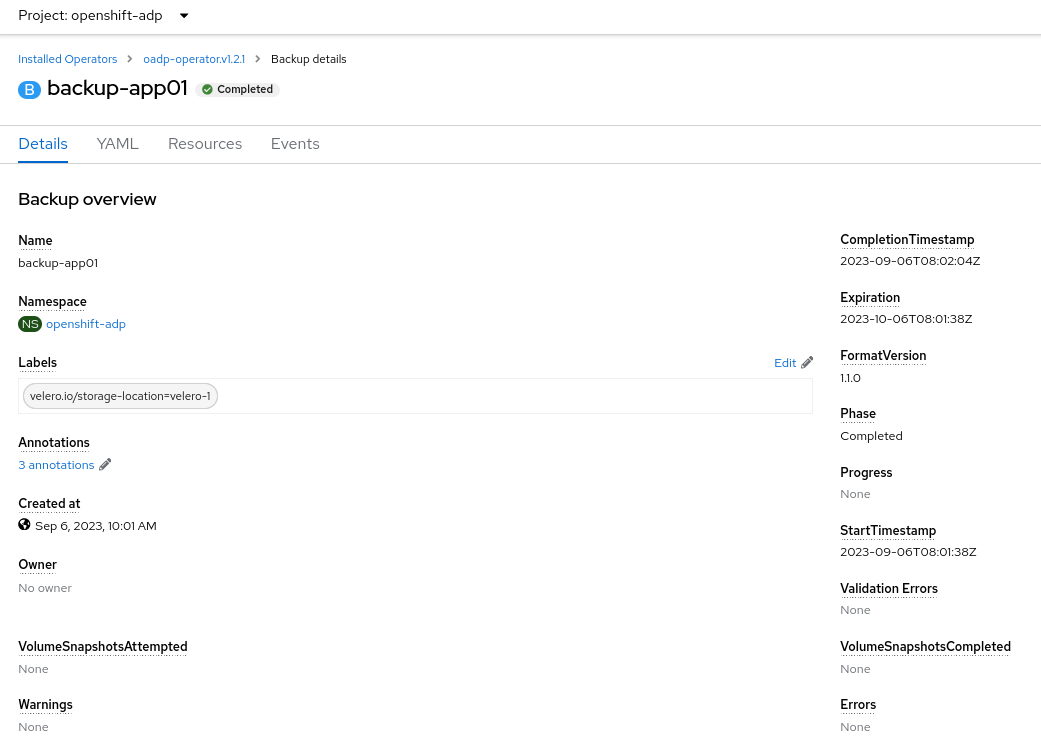Click the velero.io/storage-location=velero-1 label chip
Screen dimensions: 1041x746
coord(120,396)
